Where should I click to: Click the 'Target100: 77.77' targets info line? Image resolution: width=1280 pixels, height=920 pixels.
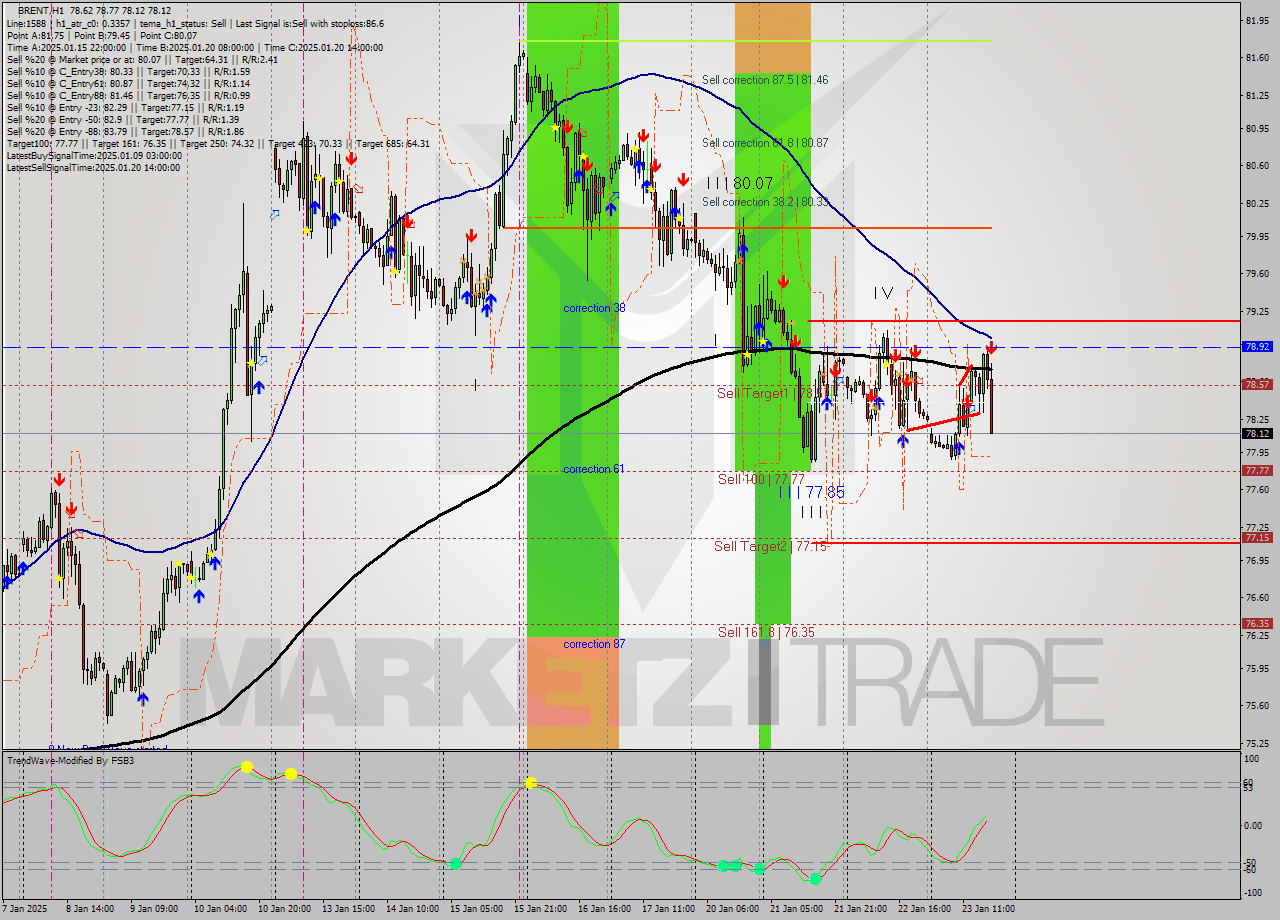click(x=218, y=144)
